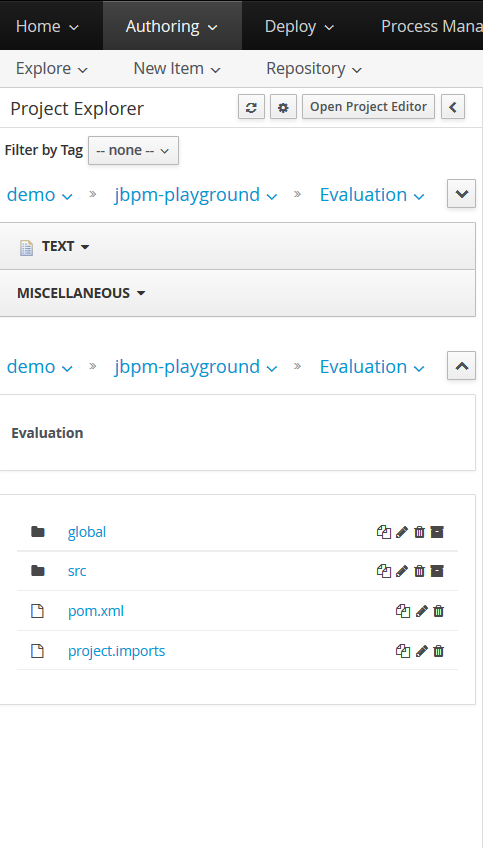
Task: Open the New Item menu
Action: [x=177, y=69]
